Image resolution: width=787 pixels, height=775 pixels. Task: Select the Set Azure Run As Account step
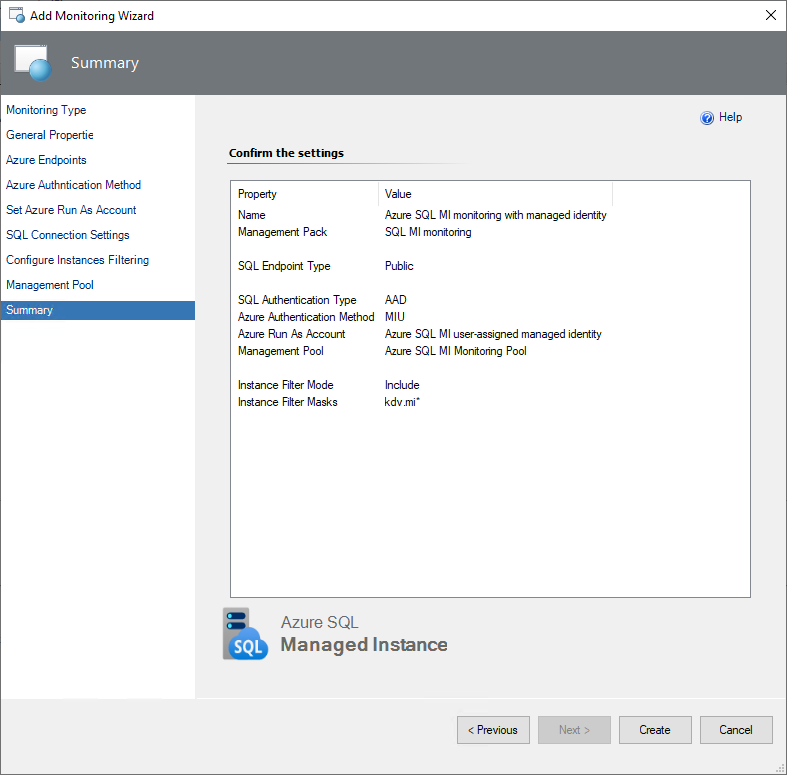tap(71, 210)
